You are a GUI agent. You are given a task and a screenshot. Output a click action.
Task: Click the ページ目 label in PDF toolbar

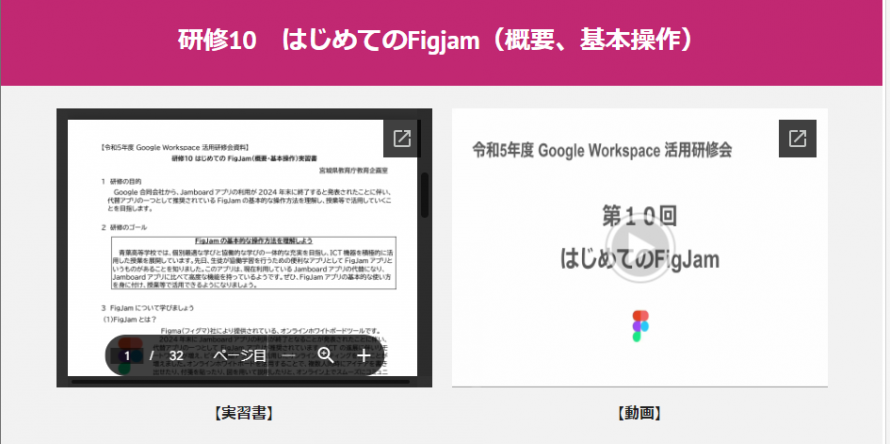point(240,356)
